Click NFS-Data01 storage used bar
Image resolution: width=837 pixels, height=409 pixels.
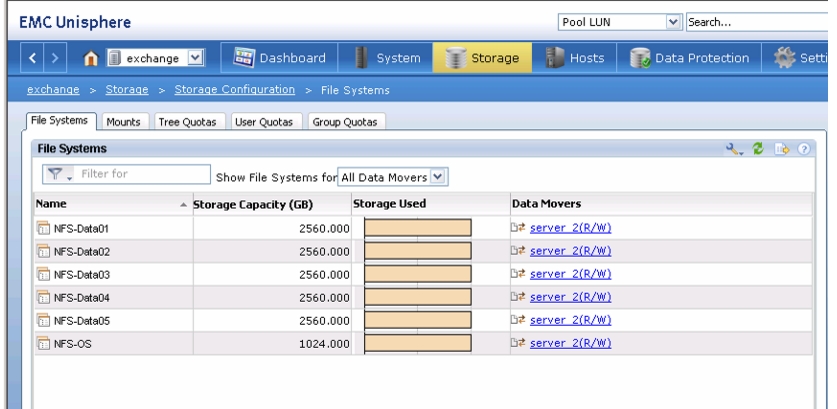pyautogui.click(x=418, y=227)
